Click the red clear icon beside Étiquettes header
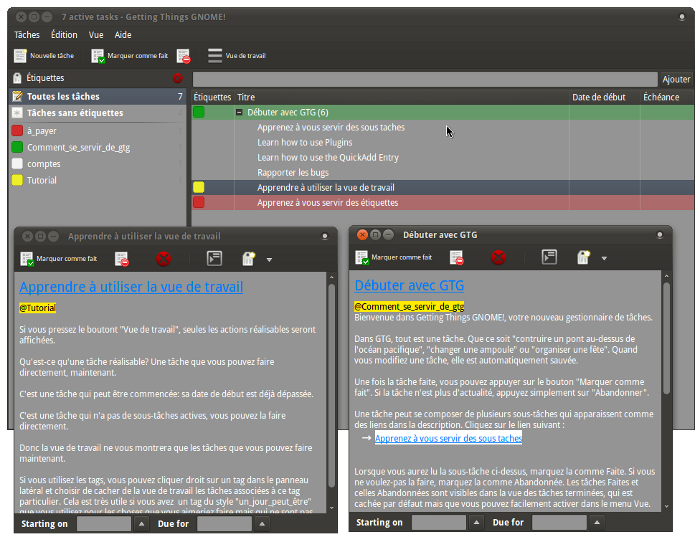700x542 pixels. (178, 77)
